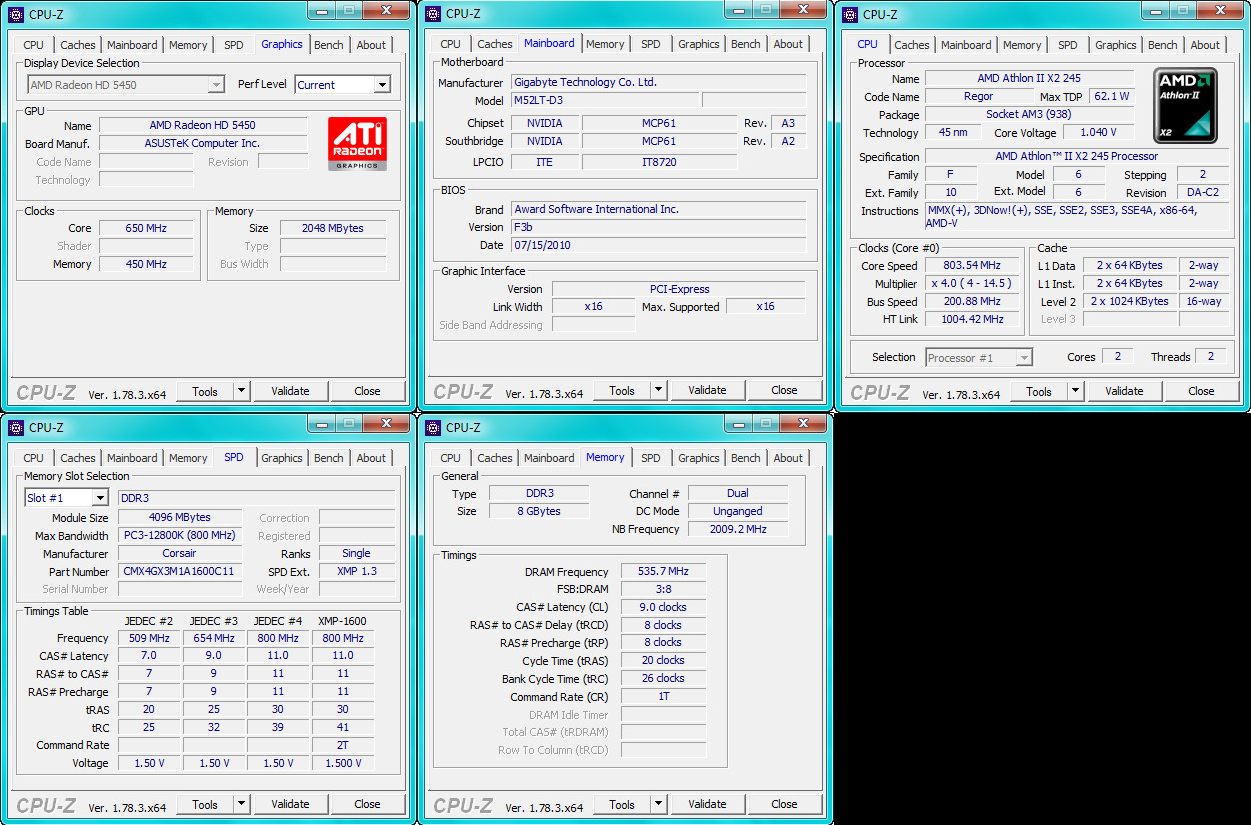Click LPCIO value IT8720
The height and width of the screenshot is (825, 1251).
(x=659, y=161)
